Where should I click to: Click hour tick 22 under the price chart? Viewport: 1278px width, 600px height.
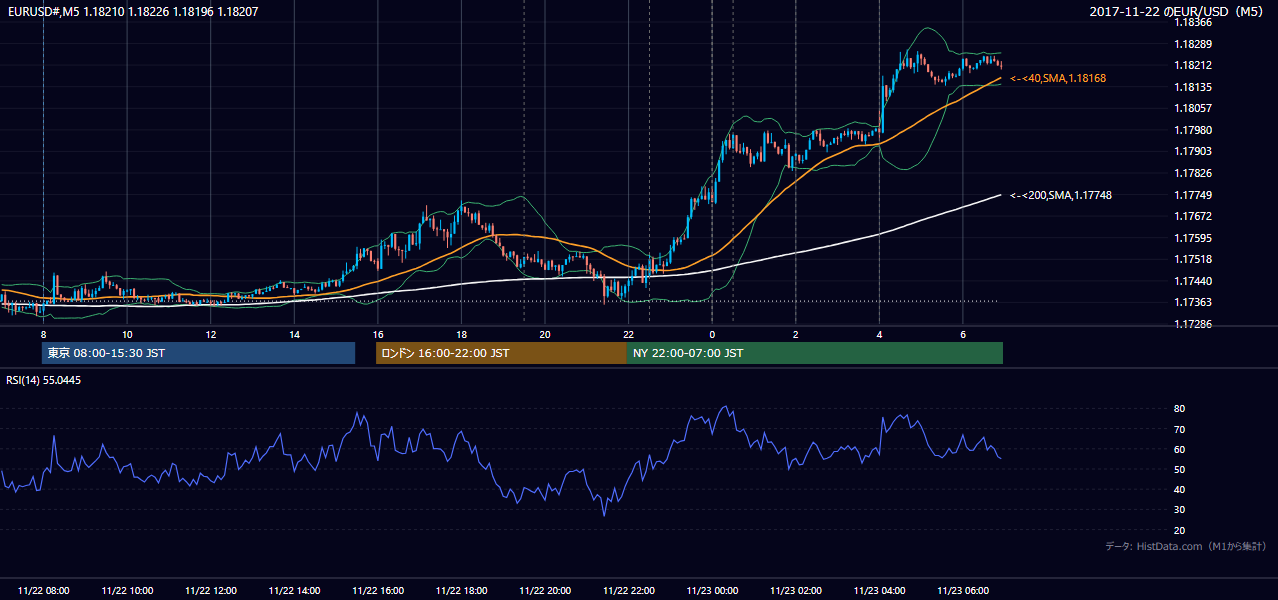click(x=629, y=333)
